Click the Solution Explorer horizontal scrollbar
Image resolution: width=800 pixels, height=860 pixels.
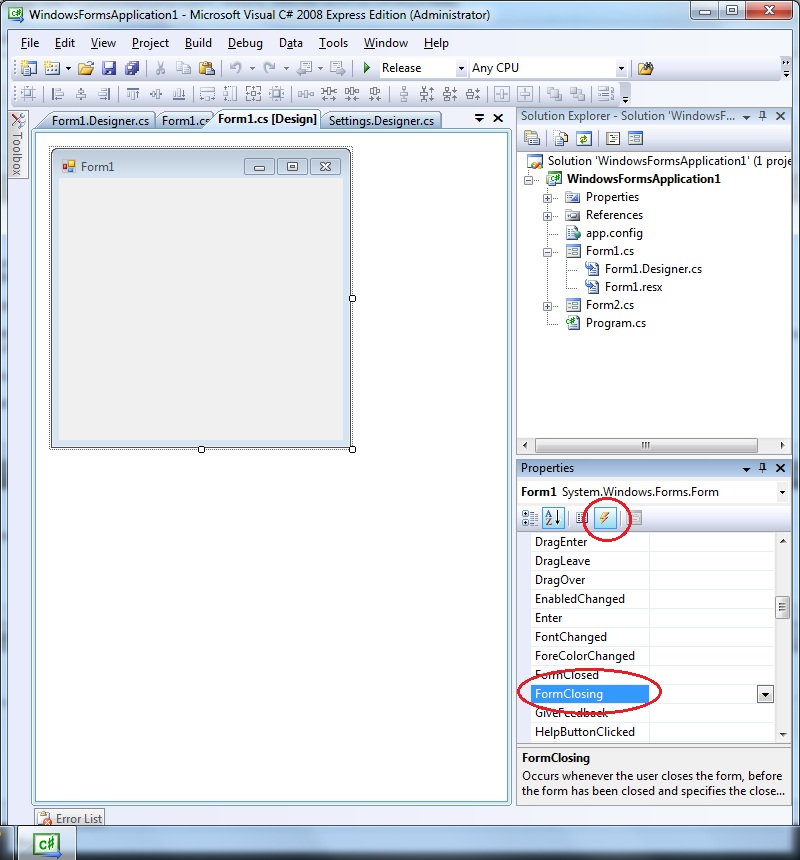pos(646,445)
